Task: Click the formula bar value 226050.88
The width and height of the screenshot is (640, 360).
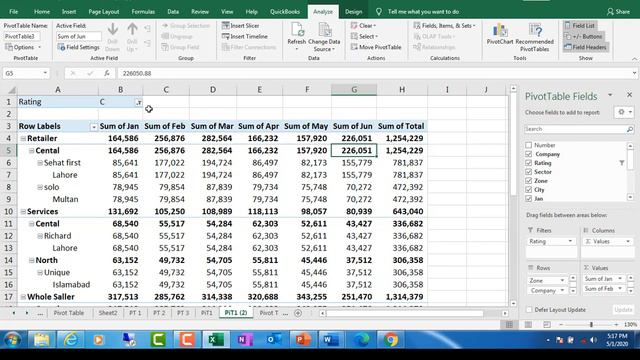Action: point(137,73)
